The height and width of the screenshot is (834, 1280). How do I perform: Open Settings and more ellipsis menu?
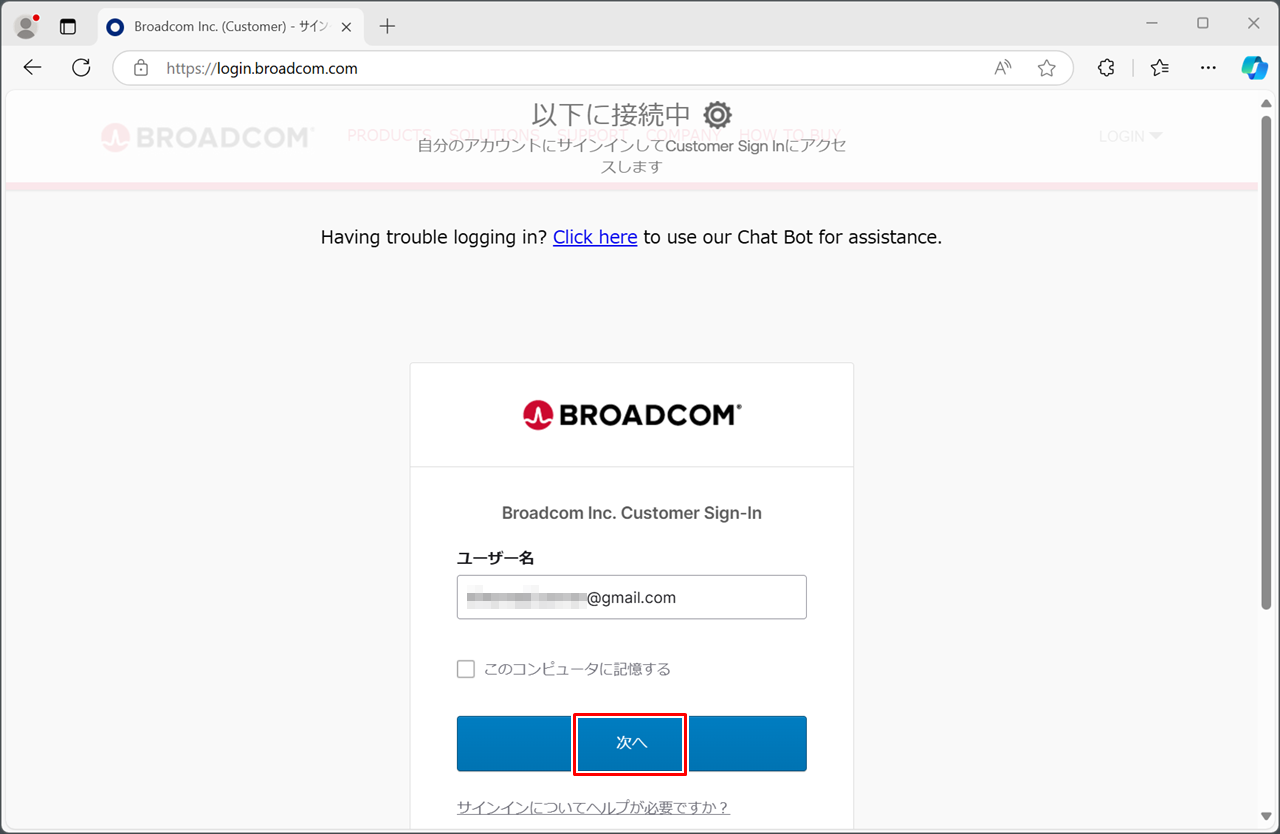point(1208,68)
